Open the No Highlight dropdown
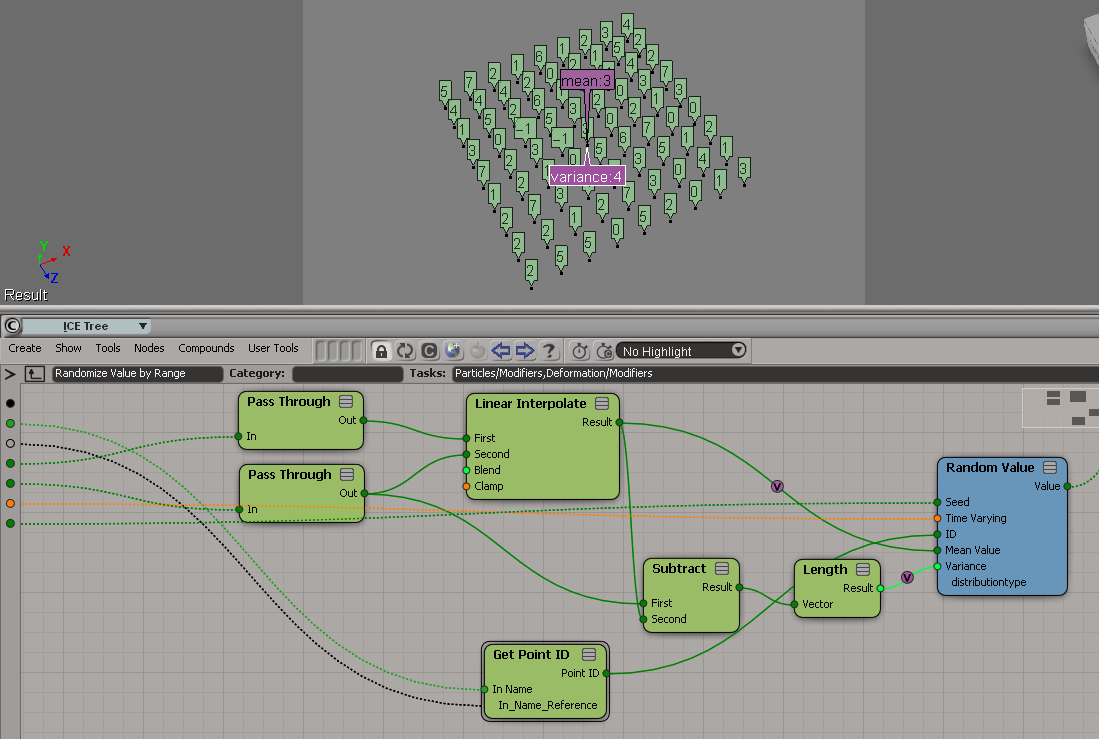The image size is (1099, 739). click(x=682, y=351)
